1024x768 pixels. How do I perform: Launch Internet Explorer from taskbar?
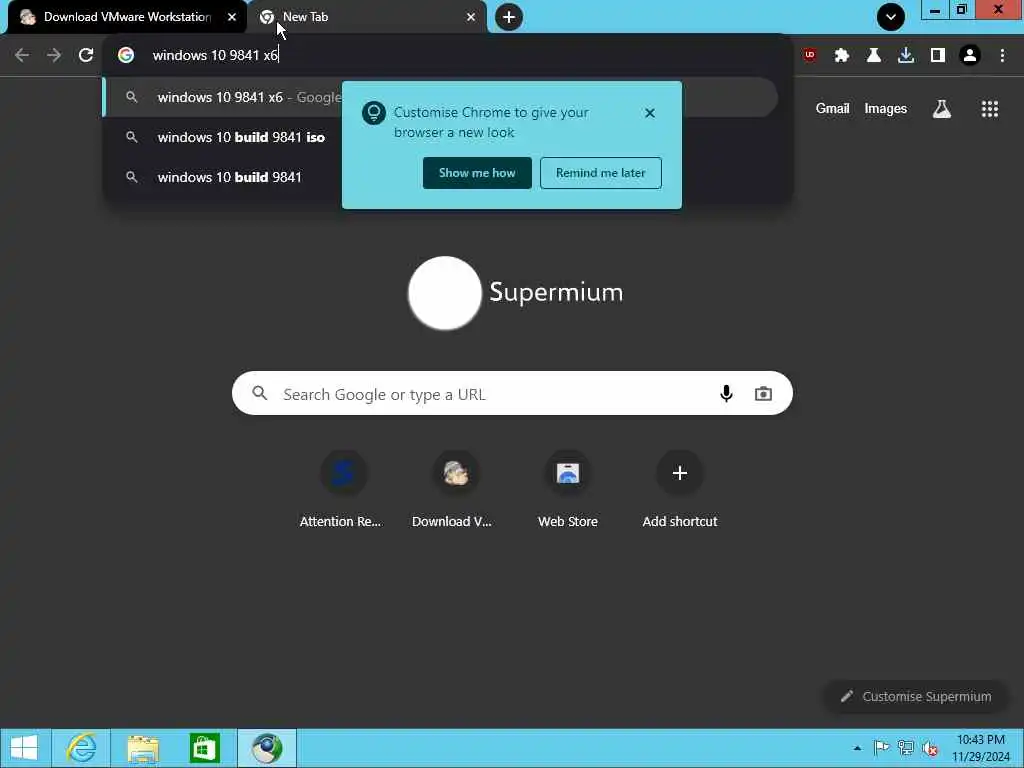pyautogui.click(x=82, y=748)
